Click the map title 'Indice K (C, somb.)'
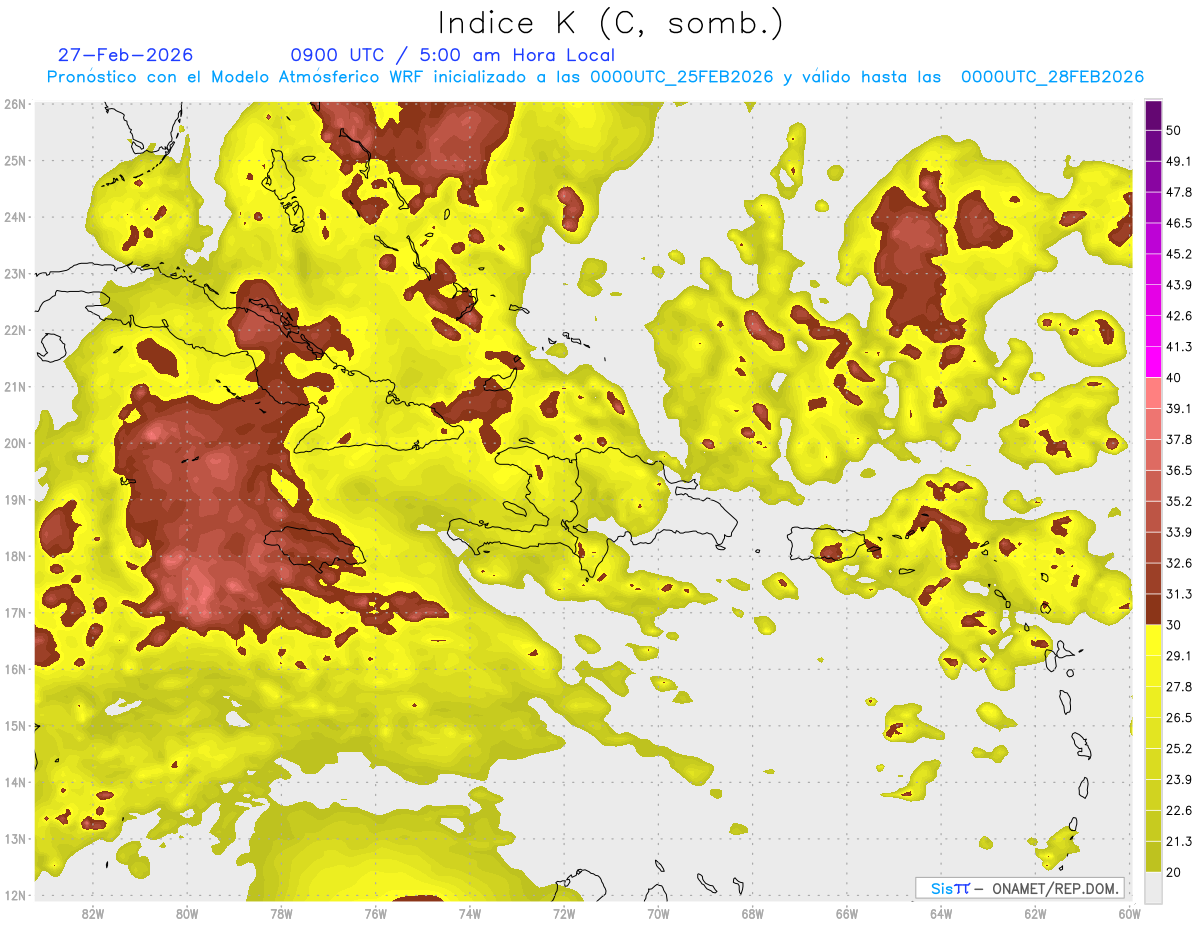The width and height of the screenshot is (1200, 927). click(x=611, y=24)
